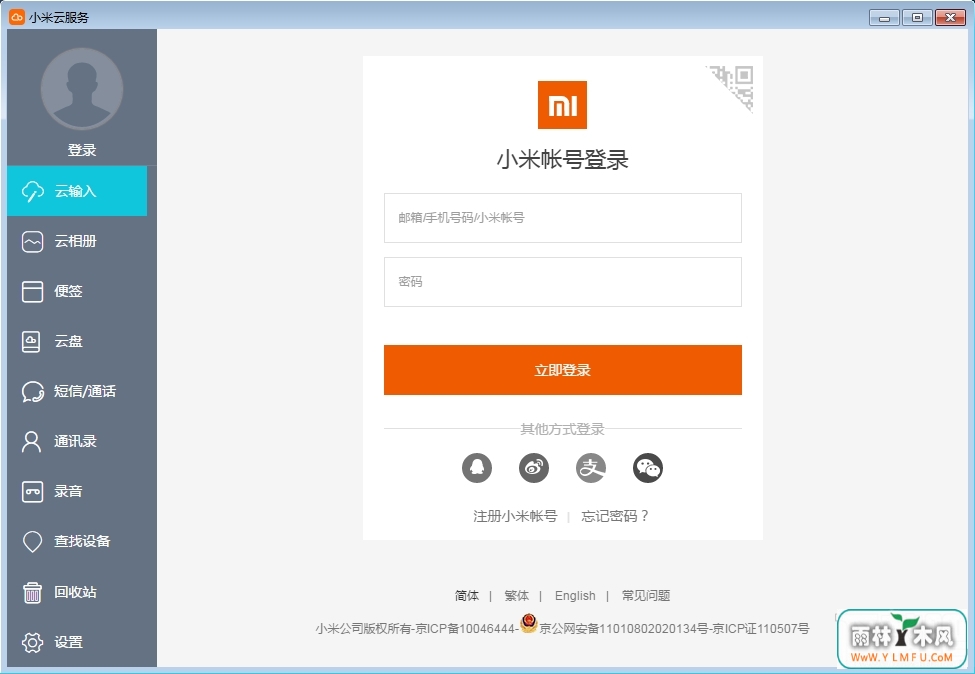Minimize the 小米云服务 window
The height and width of the screenshot is (674, 975).
[x=884, y=17]
